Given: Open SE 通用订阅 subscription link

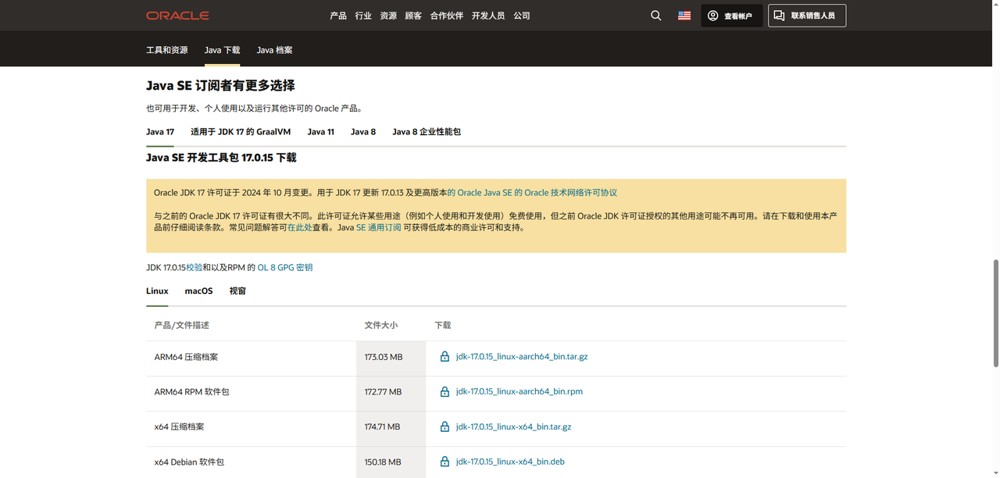Looking at the screenshot, I should click(378, 228).
